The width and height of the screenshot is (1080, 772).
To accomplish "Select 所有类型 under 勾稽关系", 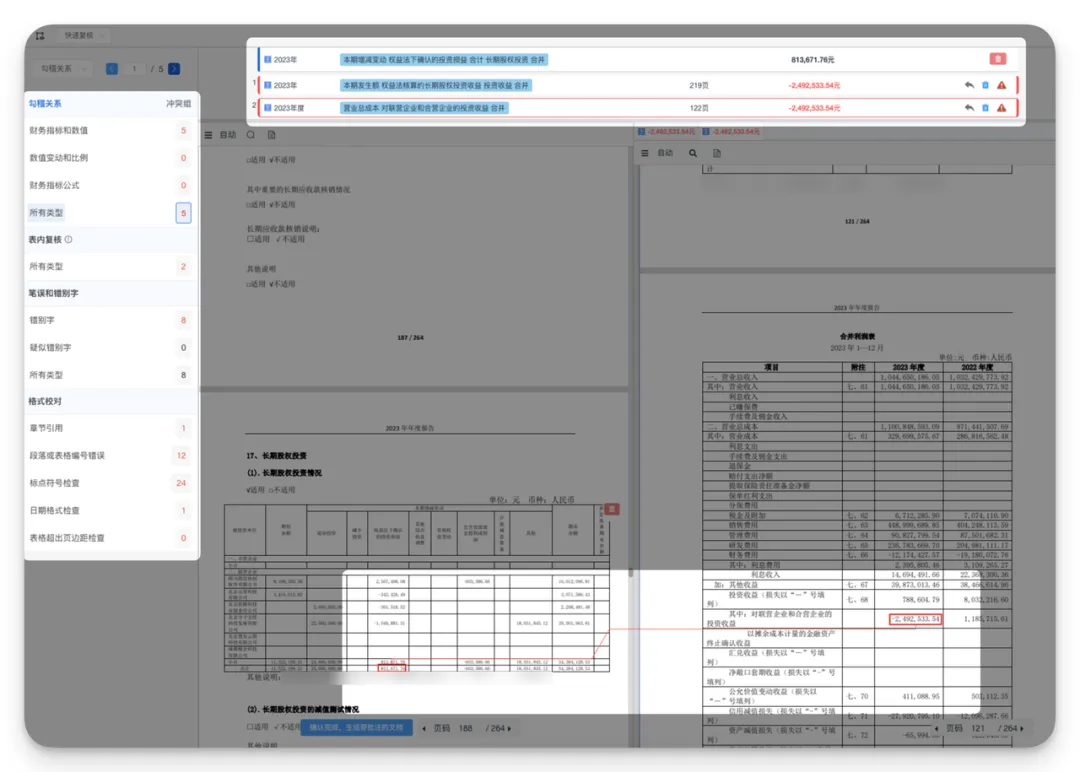I will [112, 213].
